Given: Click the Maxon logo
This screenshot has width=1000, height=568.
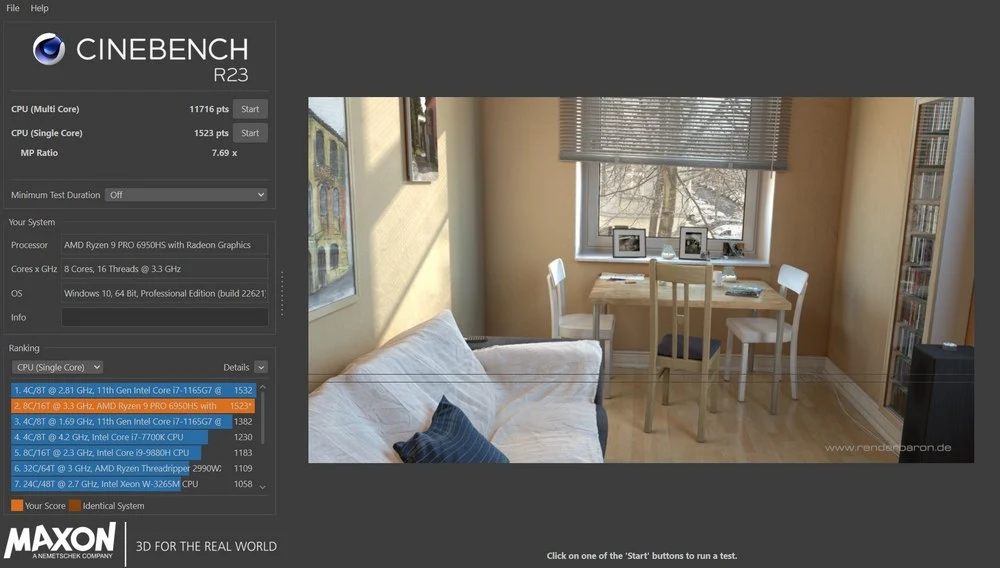Looking at the screenshot, I should pyautogui.click(x=61, y=541).
